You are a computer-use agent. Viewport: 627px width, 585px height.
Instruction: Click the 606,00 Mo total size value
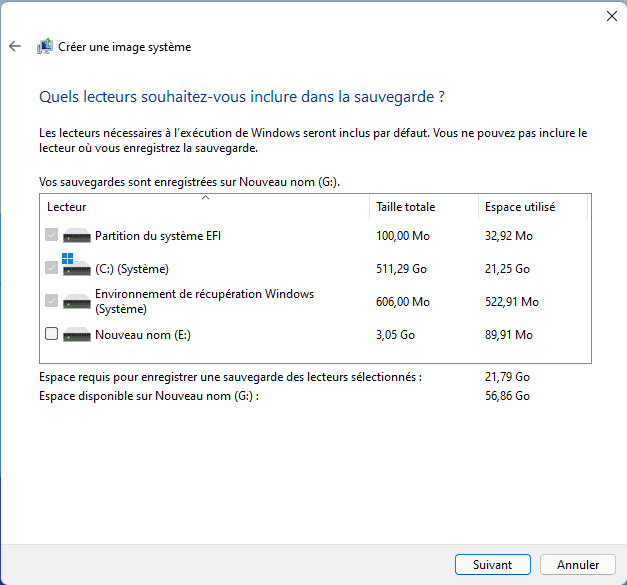click(x=403, y=302)
